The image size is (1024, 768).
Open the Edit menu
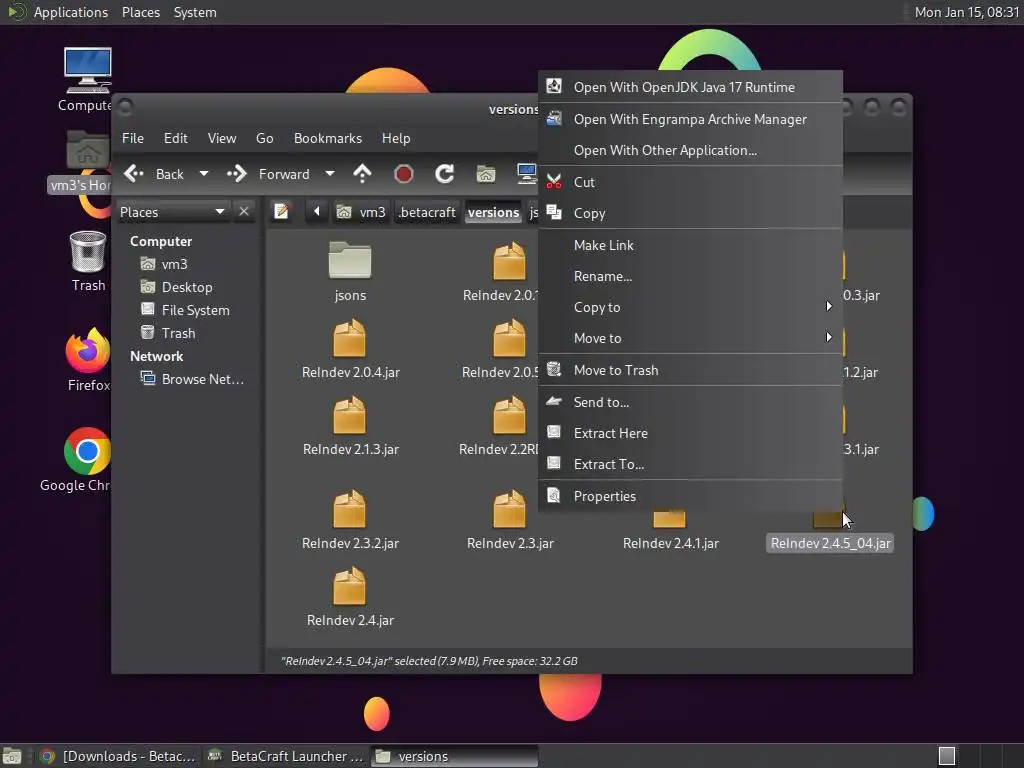[x=176, y=138]
